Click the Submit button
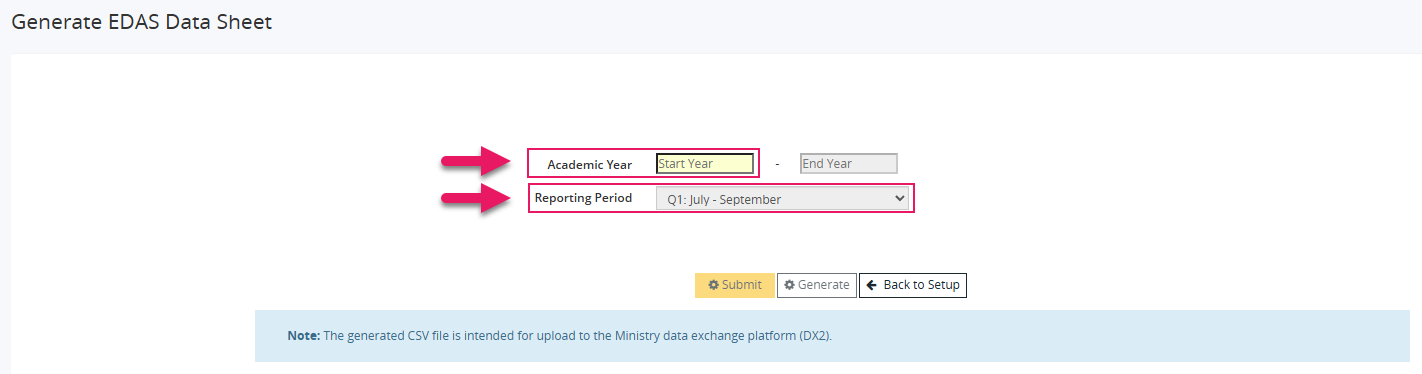This screenshot has width=1422, height=374. (734, 285)
